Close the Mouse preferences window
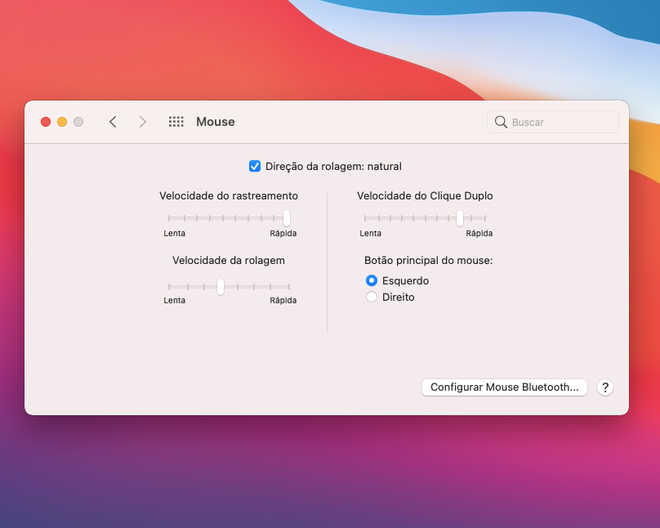 pyautogui.click(x=46, y=122)
